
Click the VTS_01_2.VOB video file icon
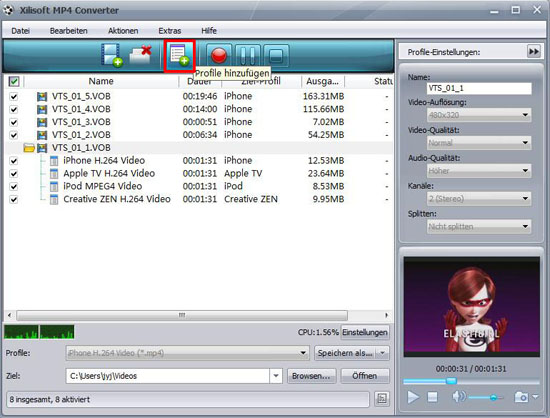click(x=42, y=135)
